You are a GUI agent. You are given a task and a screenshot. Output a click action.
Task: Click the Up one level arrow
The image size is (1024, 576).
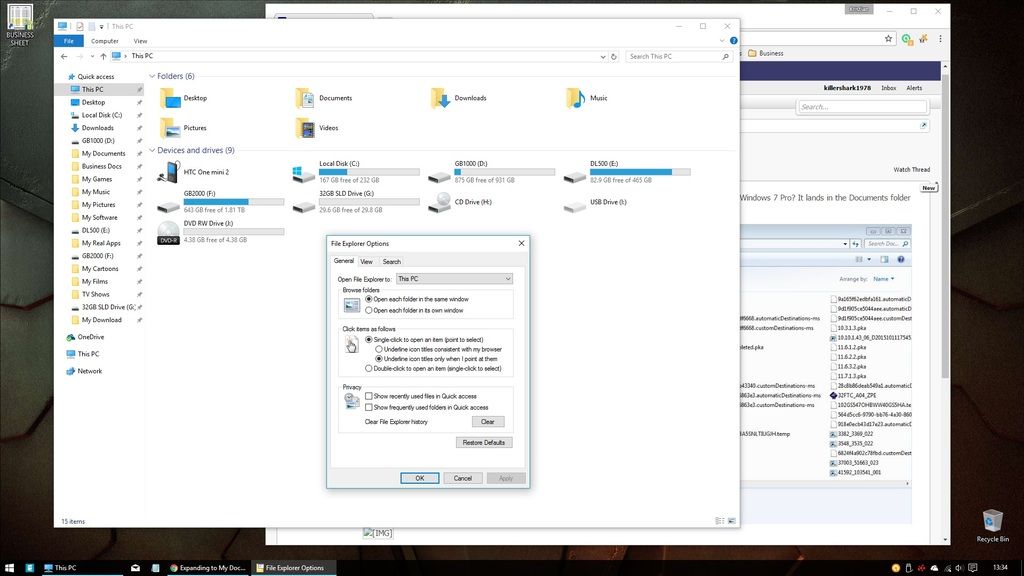[103, 57]
